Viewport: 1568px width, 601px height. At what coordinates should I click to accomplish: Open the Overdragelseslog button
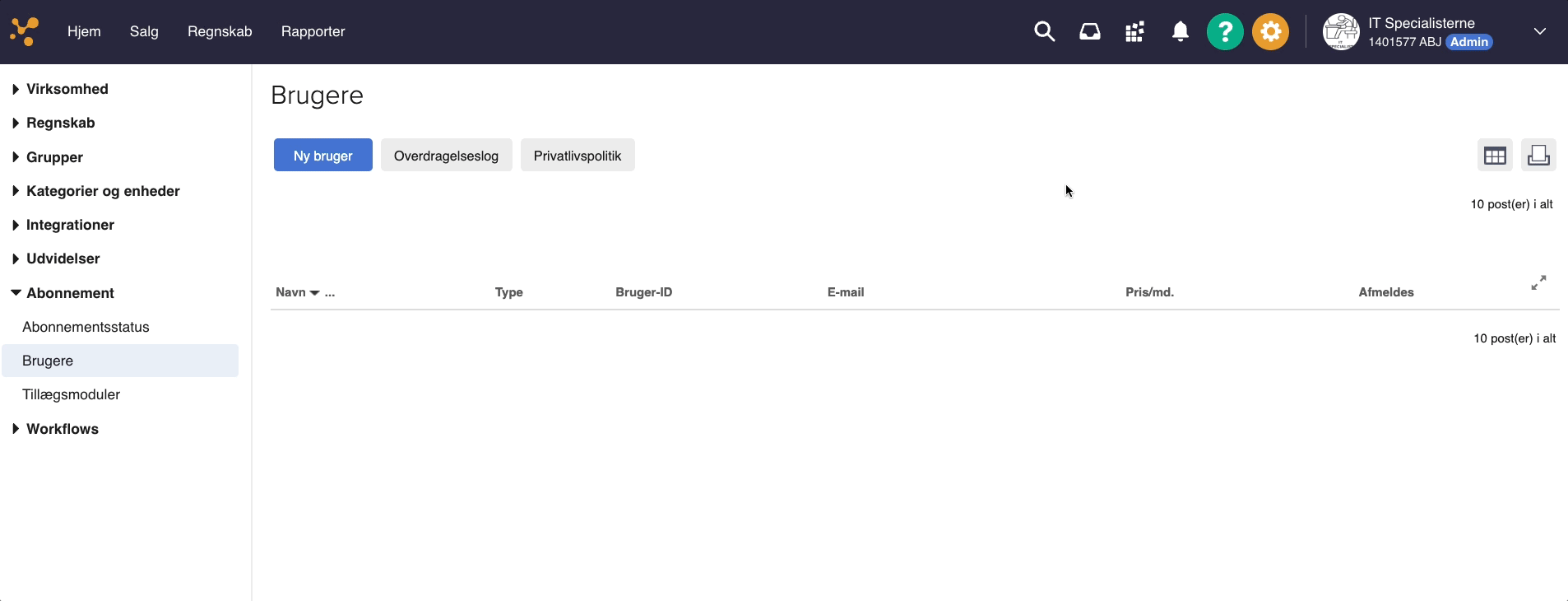pyautogui.click(x=446, y=156)
